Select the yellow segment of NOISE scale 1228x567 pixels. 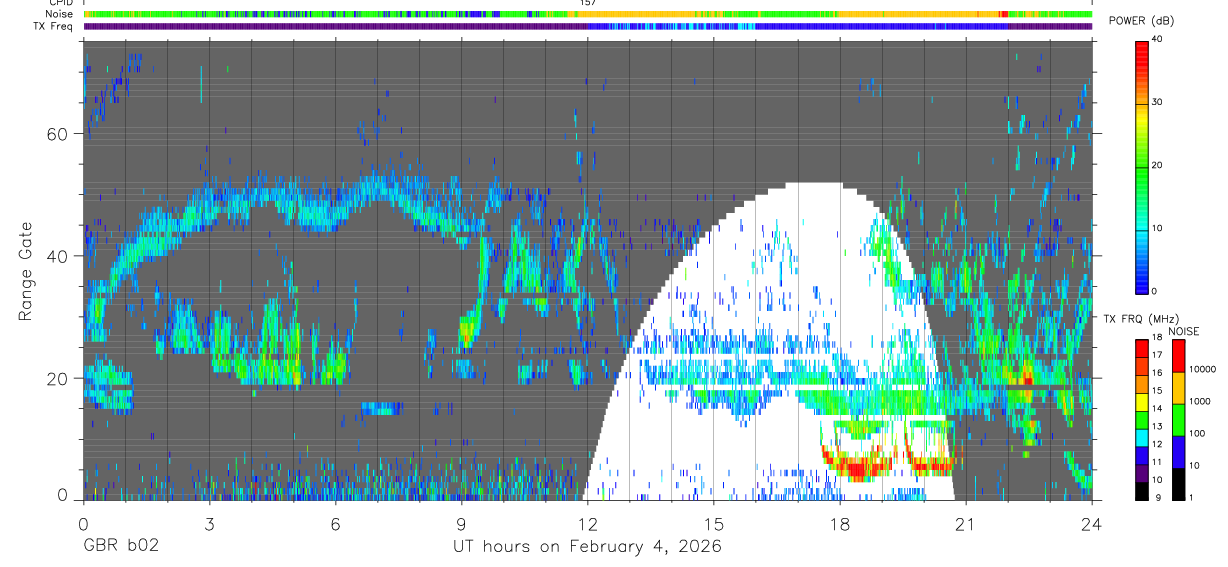(1178, 388)
